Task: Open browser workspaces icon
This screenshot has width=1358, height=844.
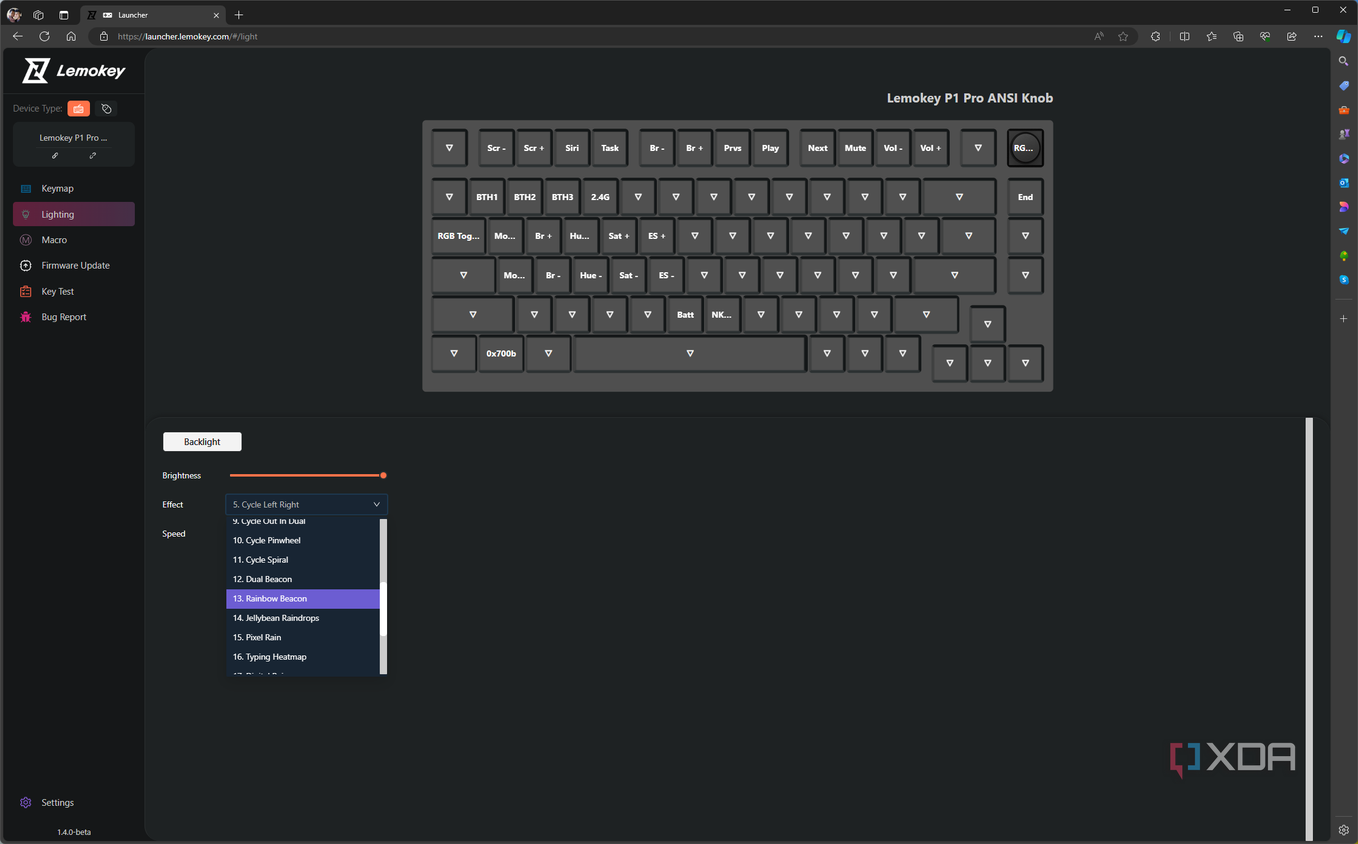Action: [38, 15]
